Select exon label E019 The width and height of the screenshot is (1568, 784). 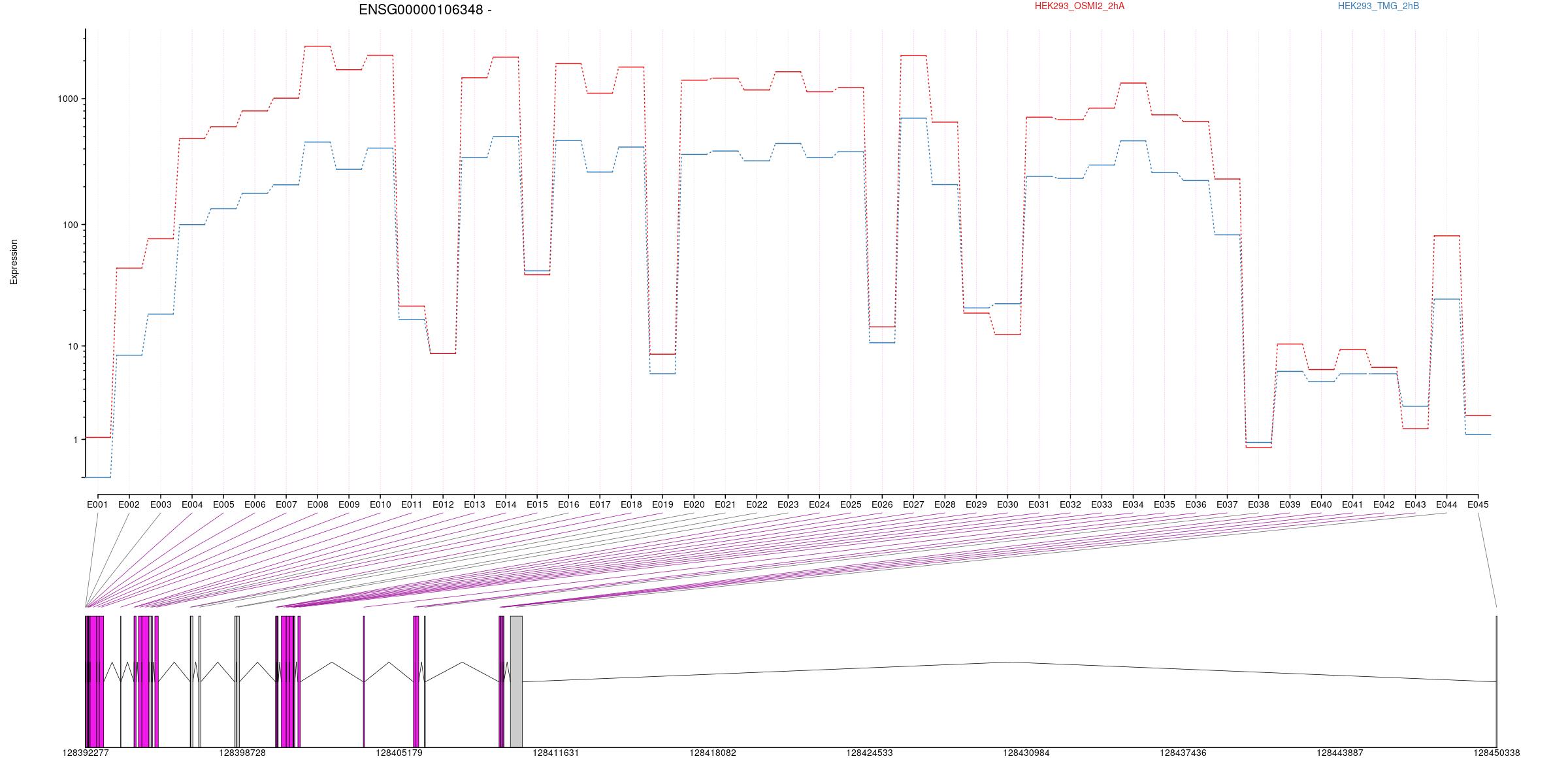662,504
